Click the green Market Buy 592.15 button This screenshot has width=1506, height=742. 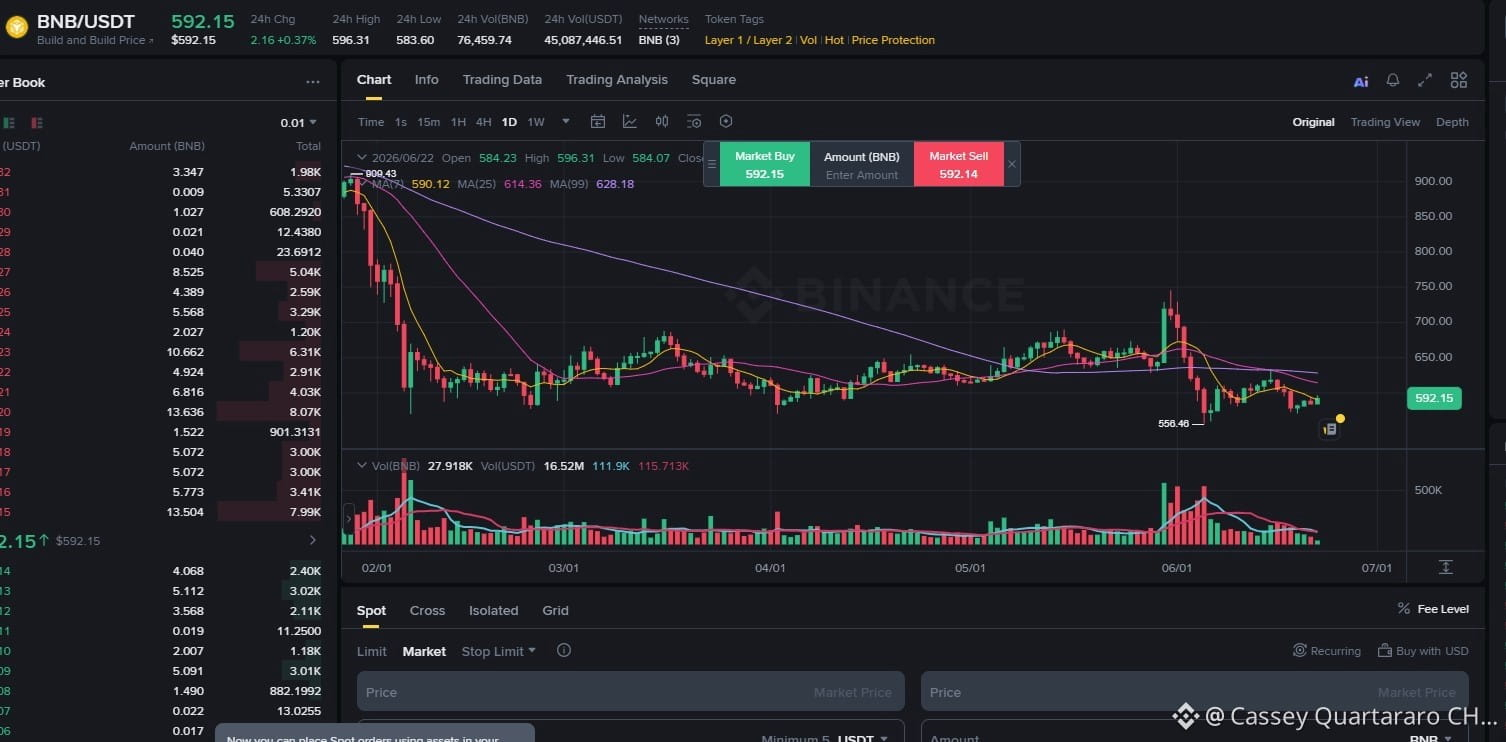(765, 164)
